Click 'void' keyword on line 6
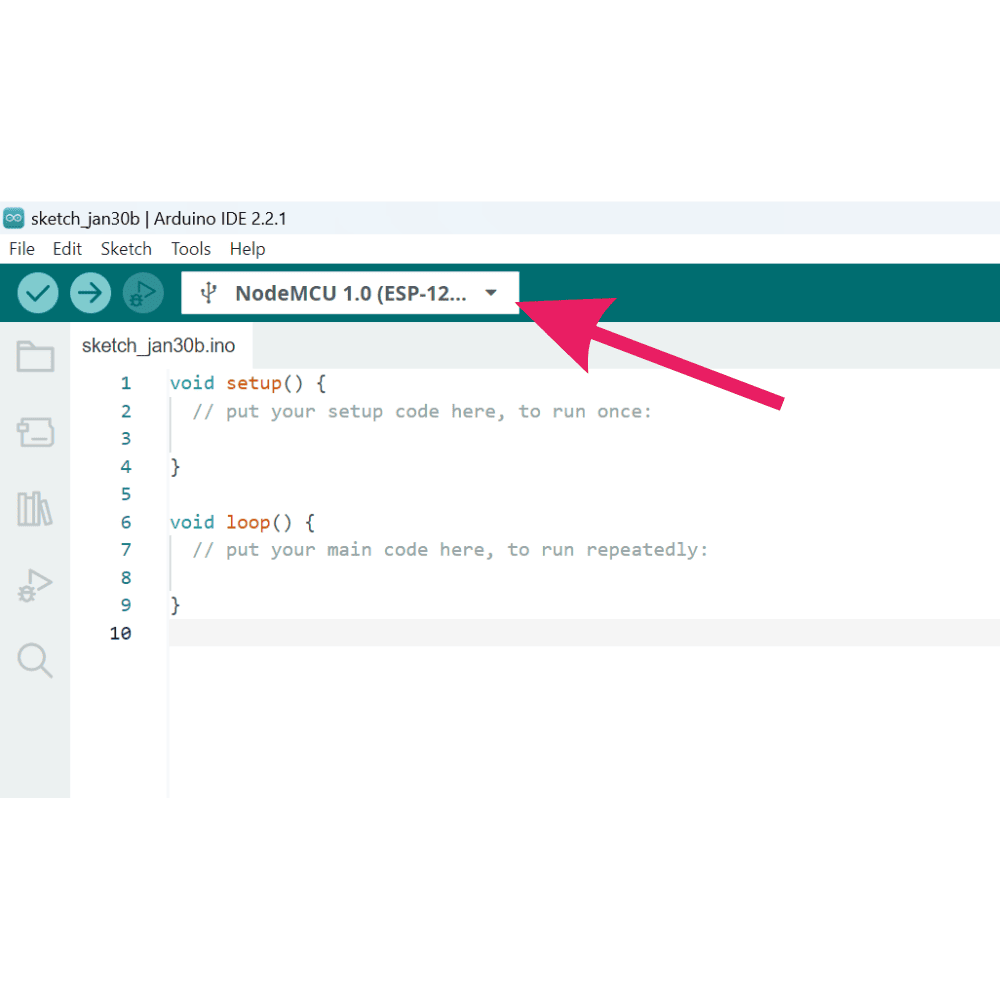 point(192,522)
